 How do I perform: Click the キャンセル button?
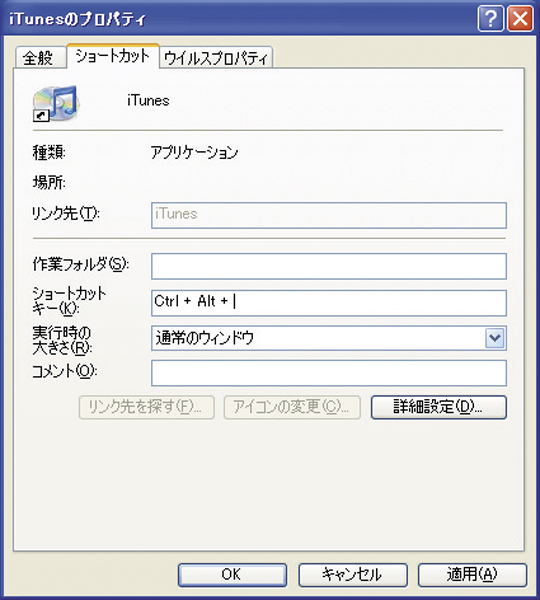(353, 575)
